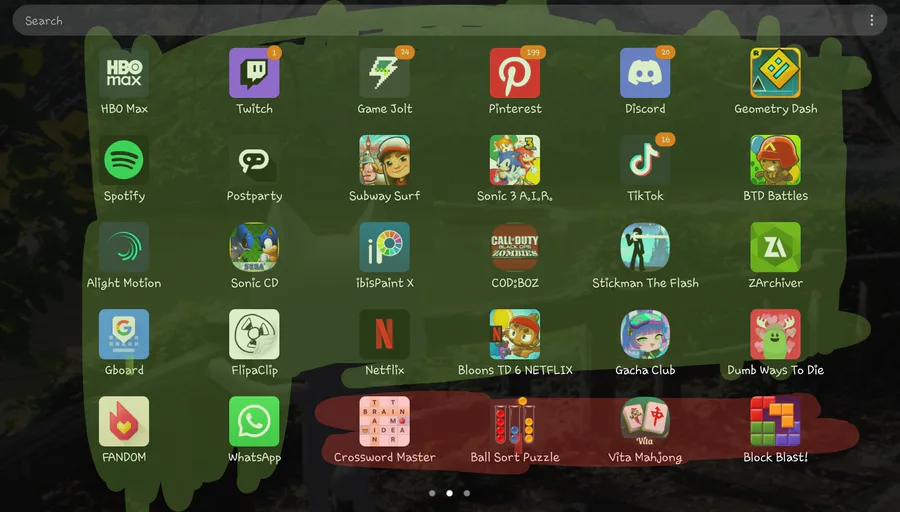
Task: Open the HBO Max app
Action: [124, 73]
